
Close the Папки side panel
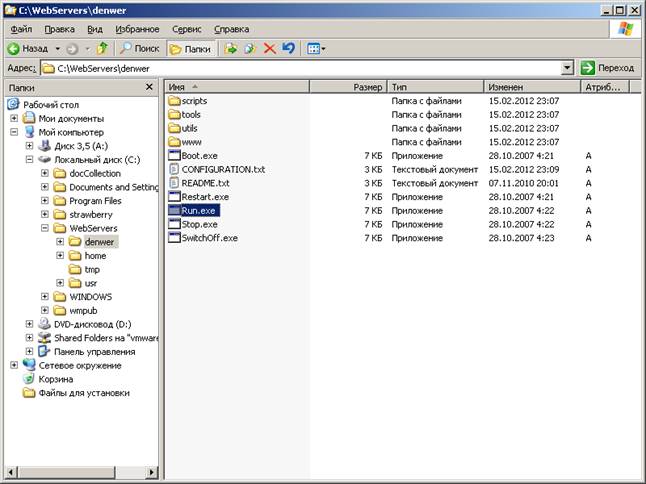click(149, 87)
